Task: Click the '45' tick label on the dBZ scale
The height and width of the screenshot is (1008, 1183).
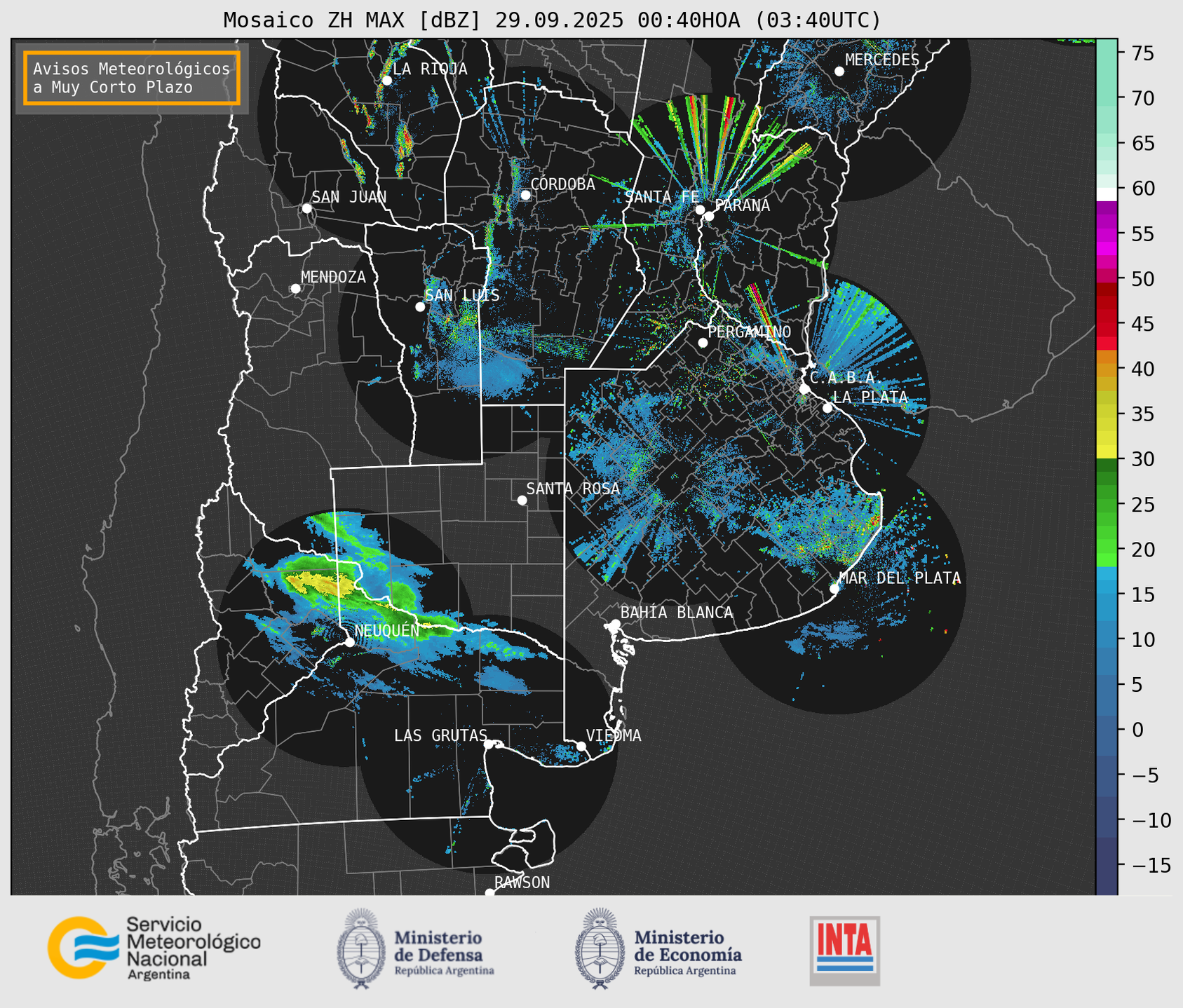Action: click(x=1142, y=324)
